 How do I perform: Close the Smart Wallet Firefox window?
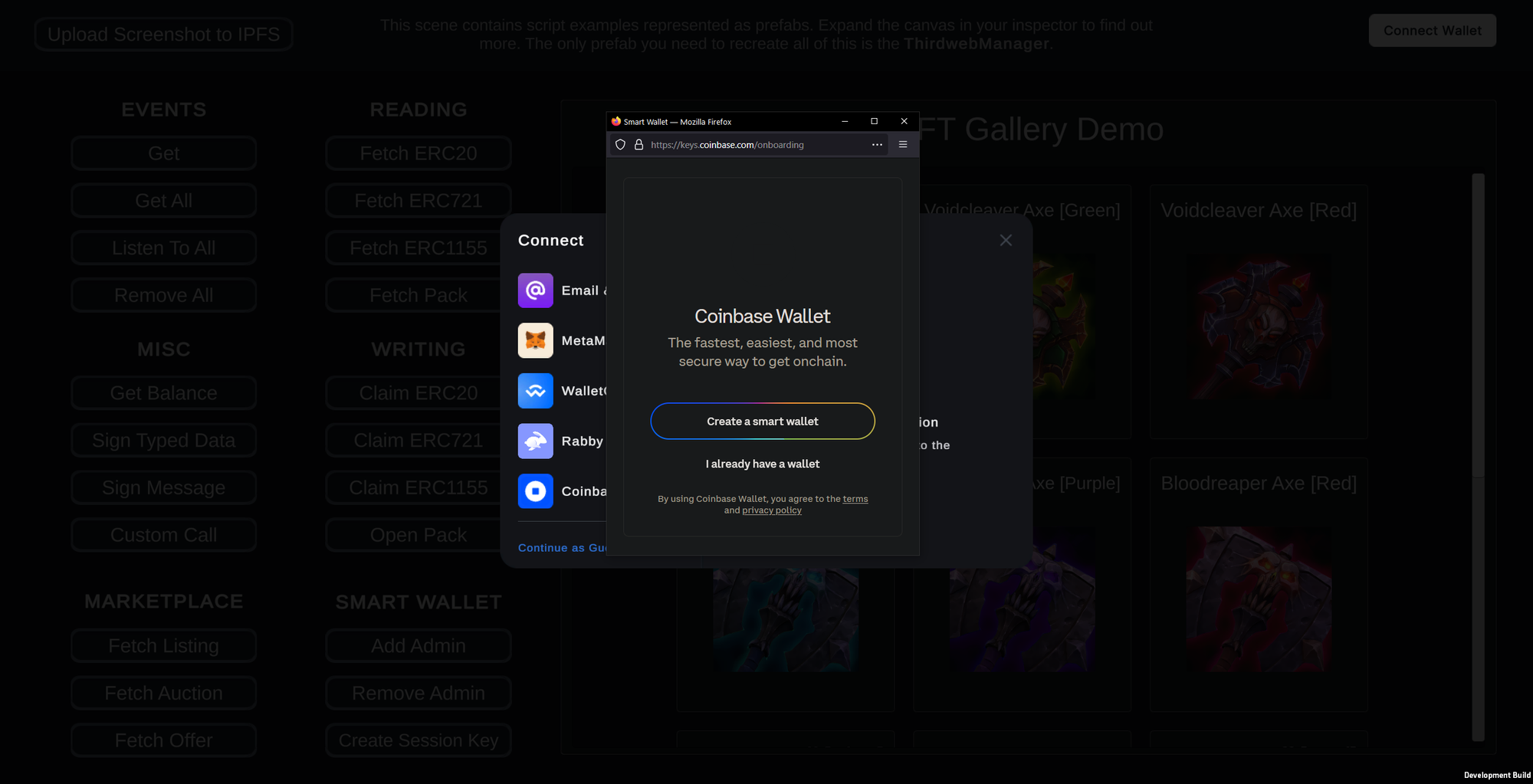point(904,121)
